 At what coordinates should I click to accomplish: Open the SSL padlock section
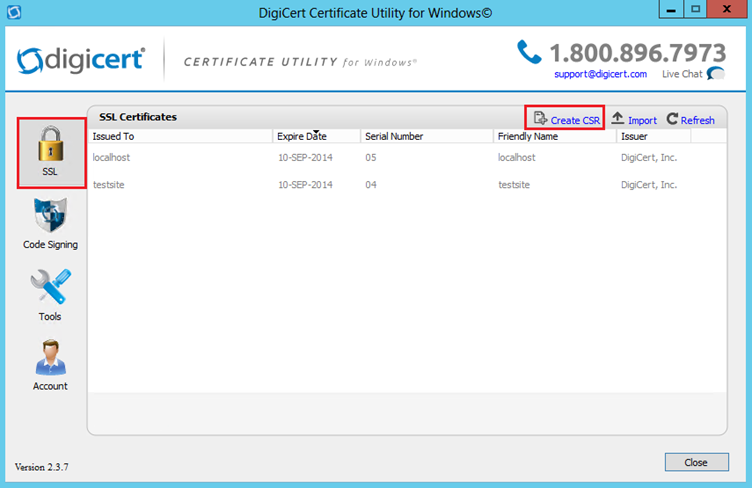(50, 151)
